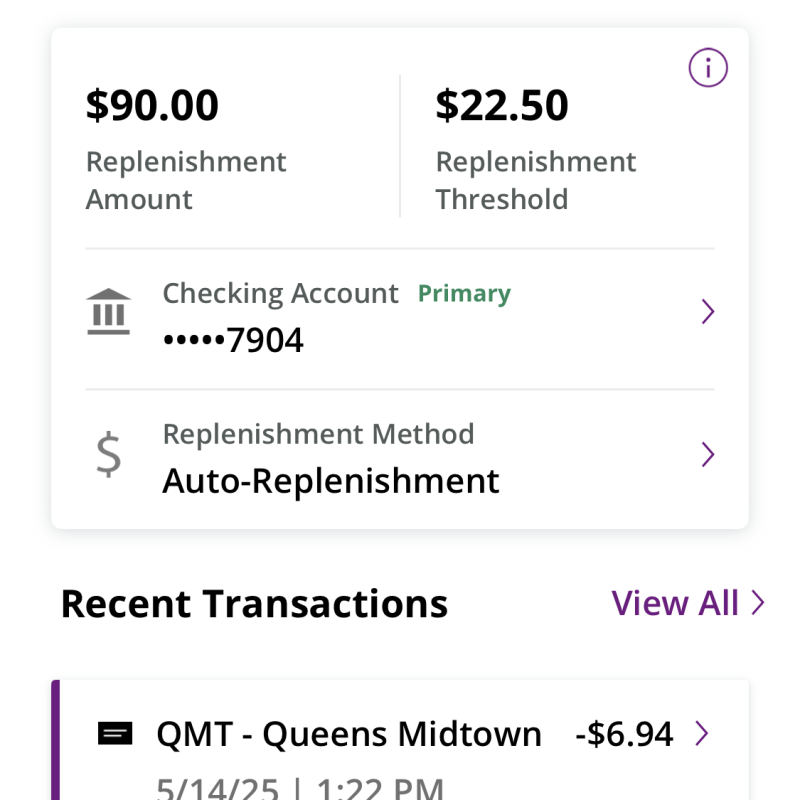Select the $22.50 Replenishment Threshold value
This screenshot has height=800, width=800.
click(502, 105)
